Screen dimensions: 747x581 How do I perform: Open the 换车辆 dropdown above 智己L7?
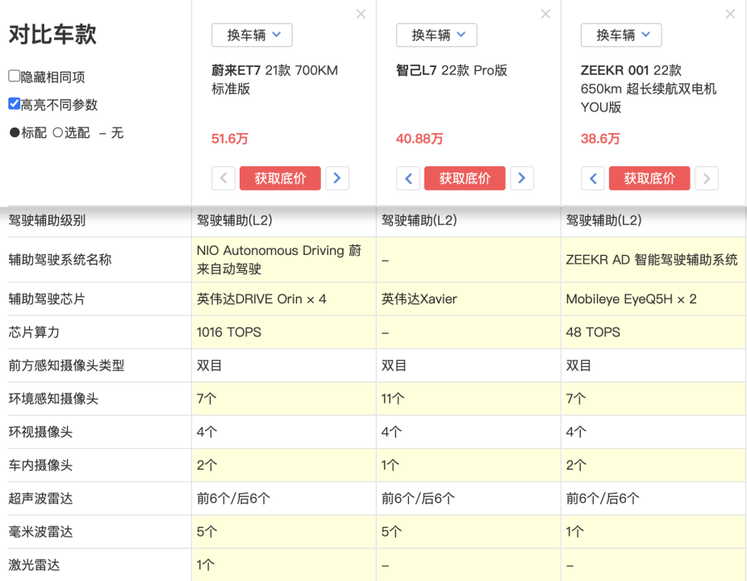pos(436,35)
